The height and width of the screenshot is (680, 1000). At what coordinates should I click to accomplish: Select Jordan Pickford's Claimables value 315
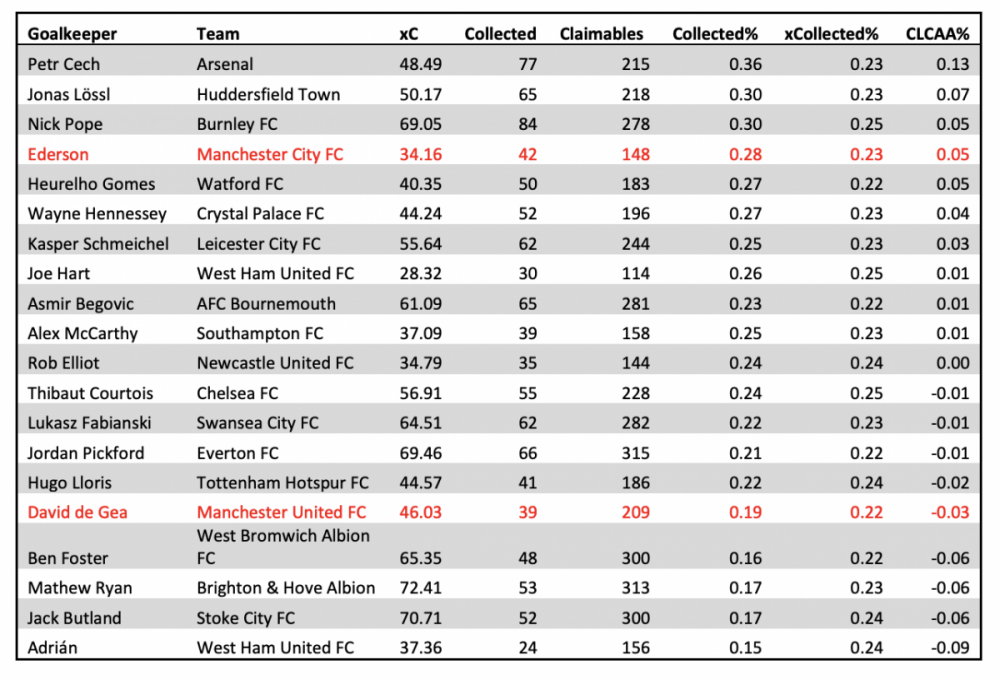pos(636,454)
